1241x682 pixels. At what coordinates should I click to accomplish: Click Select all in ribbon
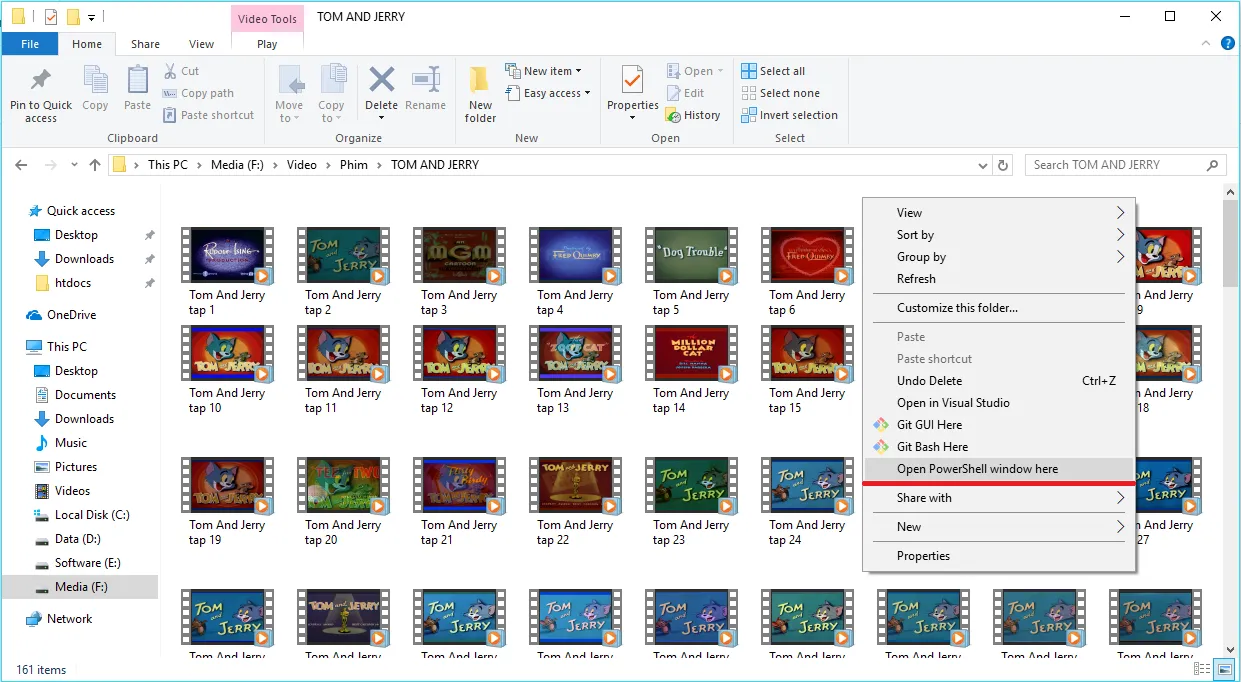pos(773,71)
